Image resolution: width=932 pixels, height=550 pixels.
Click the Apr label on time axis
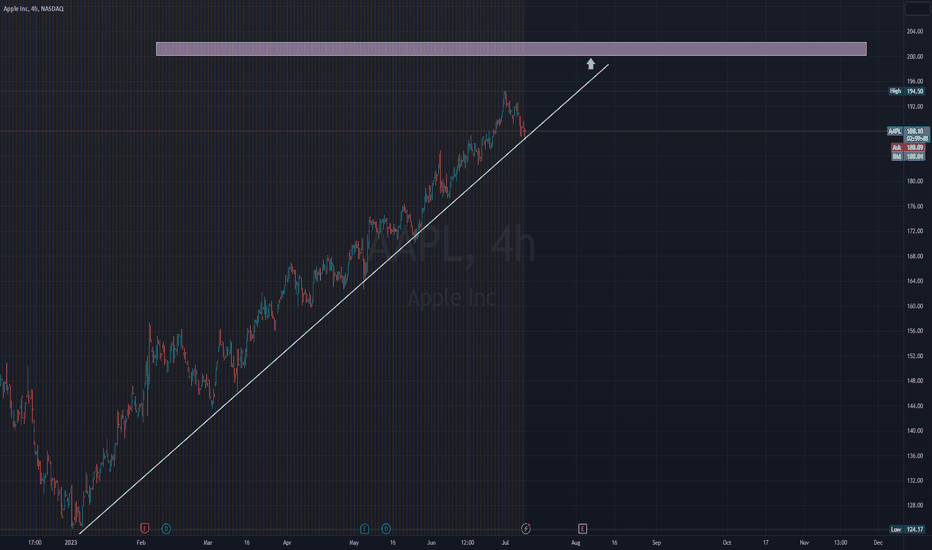tap(287, 542)
